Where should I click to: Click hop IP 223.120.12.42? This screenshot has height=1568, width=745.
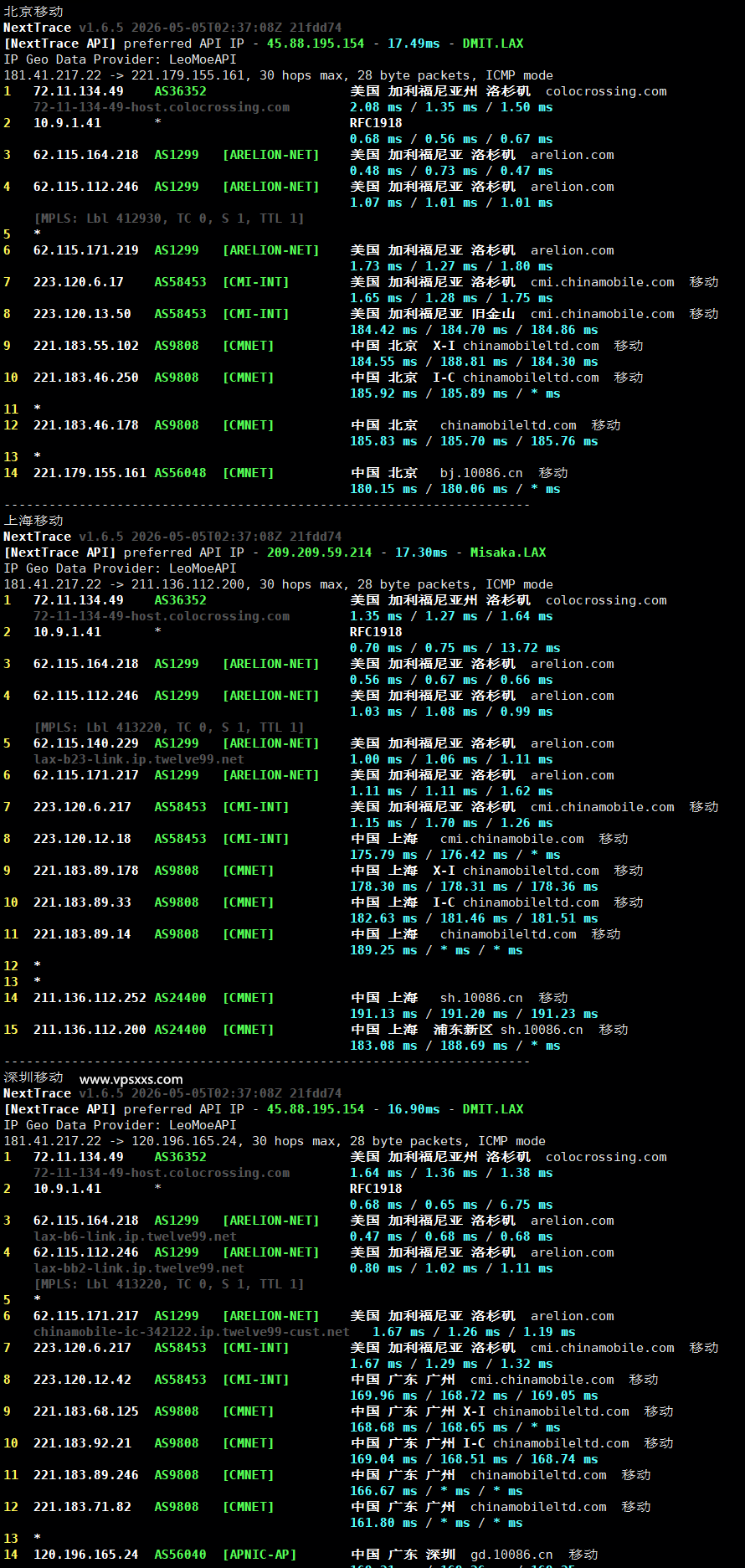click(82, 1380)
